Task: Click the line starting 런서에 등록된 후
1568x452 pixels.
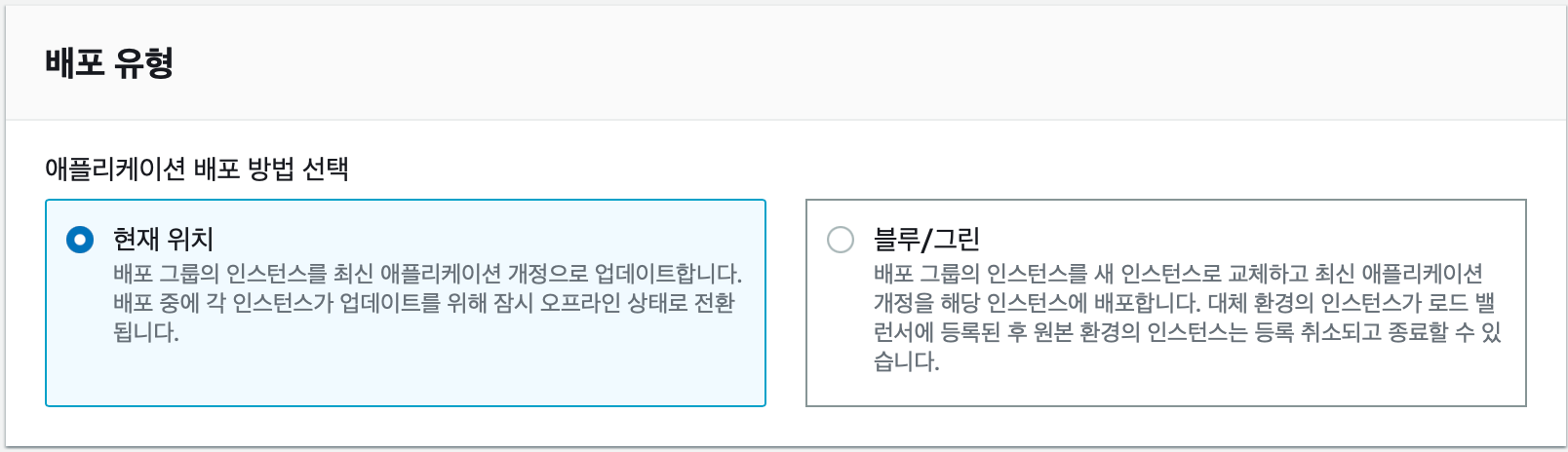Action: point(1188,332)
